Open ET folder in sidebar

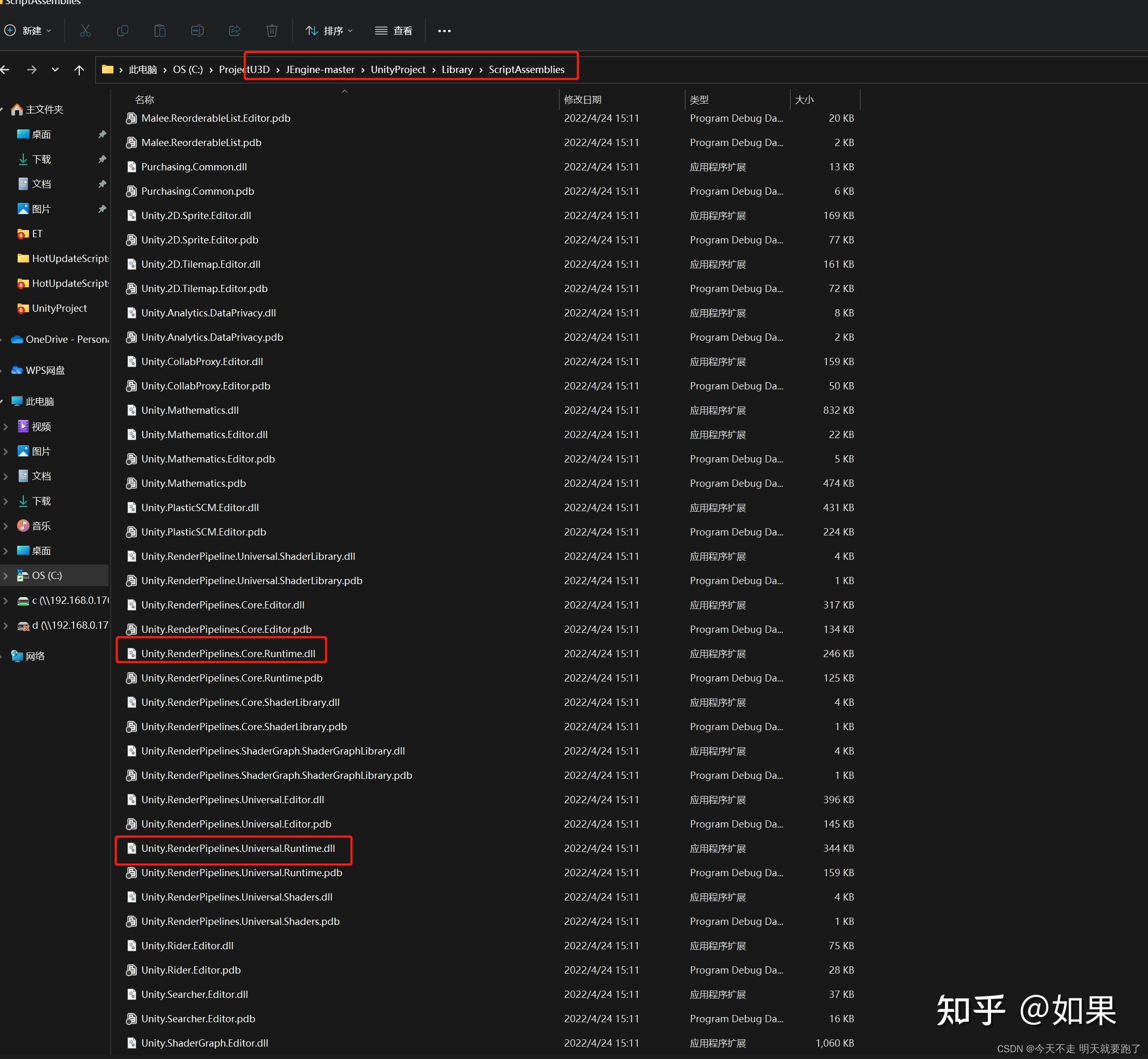pos(30,233)
